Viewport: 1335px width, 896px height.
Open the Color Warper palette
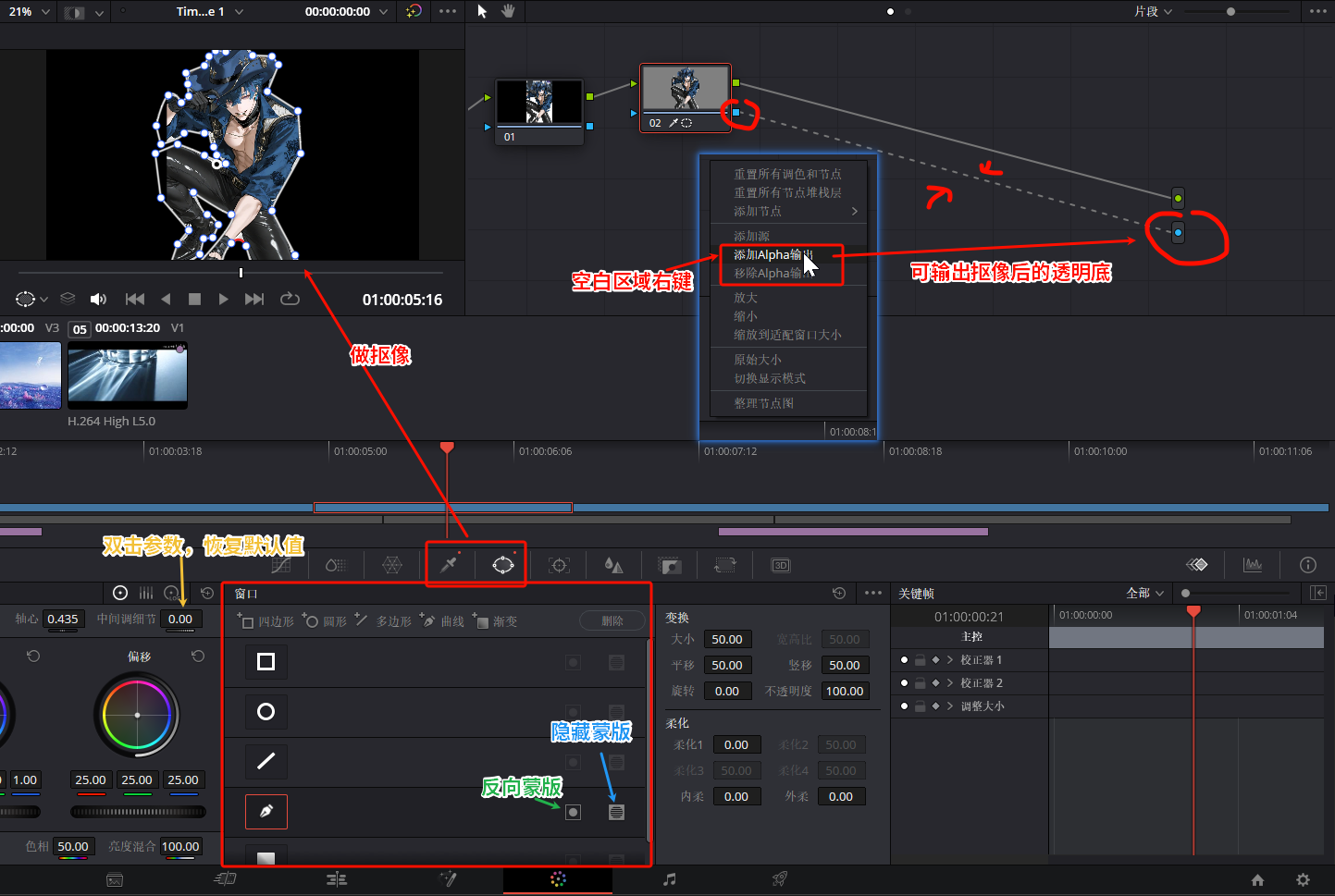(x=392, y=565)
